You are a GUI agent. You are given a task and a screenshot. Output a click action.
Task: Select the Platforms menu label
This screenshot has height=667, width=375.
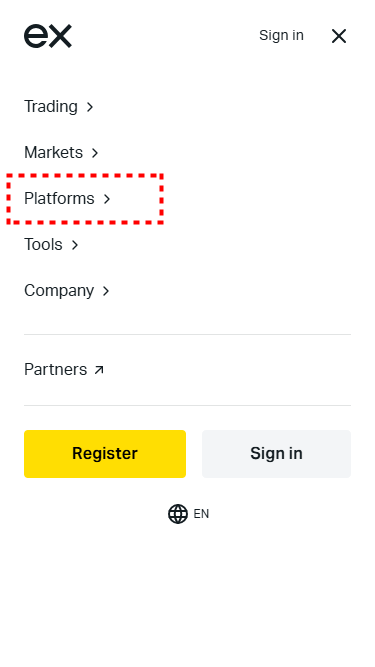click(59, 198)
